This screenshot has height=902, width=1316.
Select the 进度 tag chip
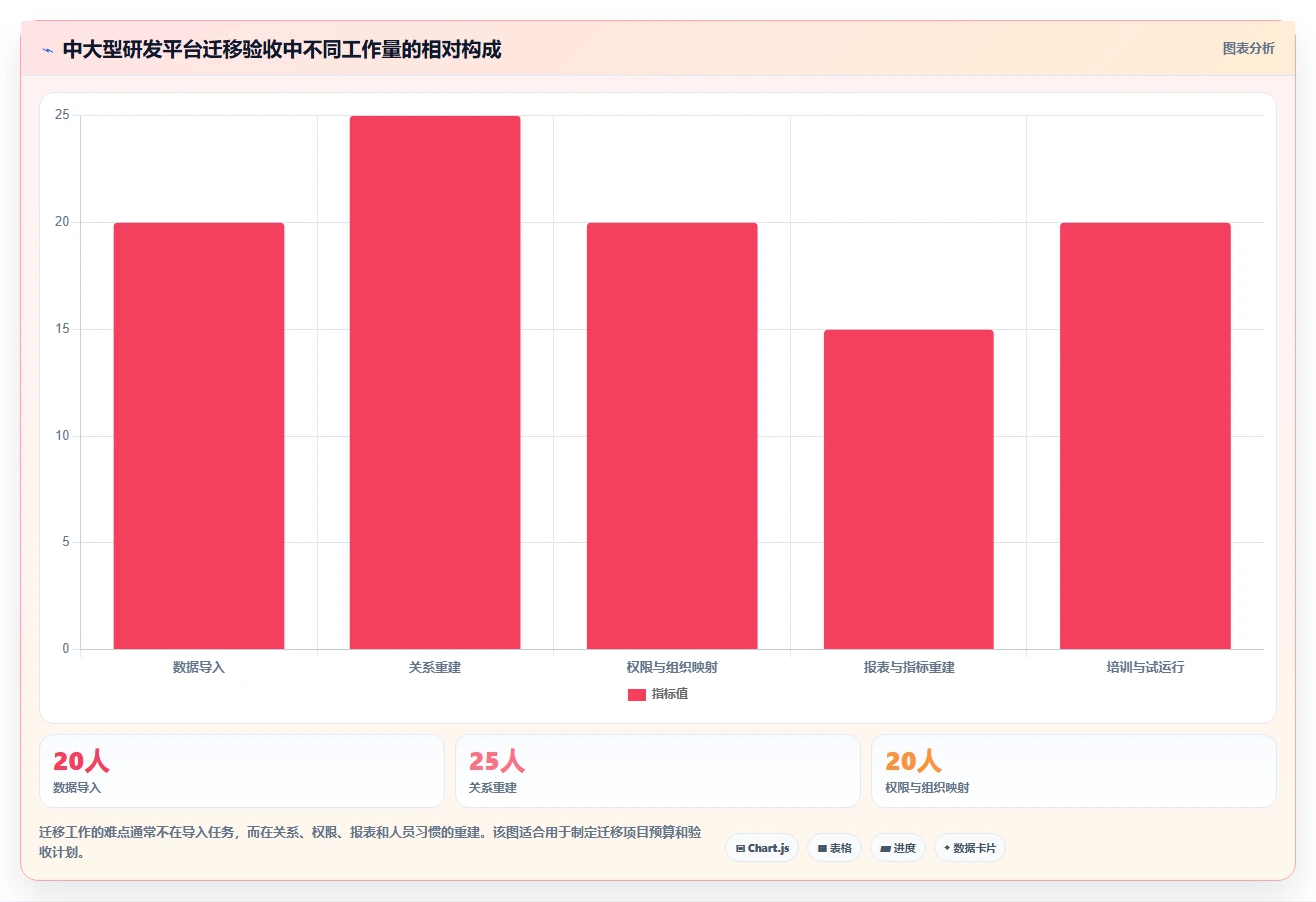pyautogui.click(x=898, y=848)
